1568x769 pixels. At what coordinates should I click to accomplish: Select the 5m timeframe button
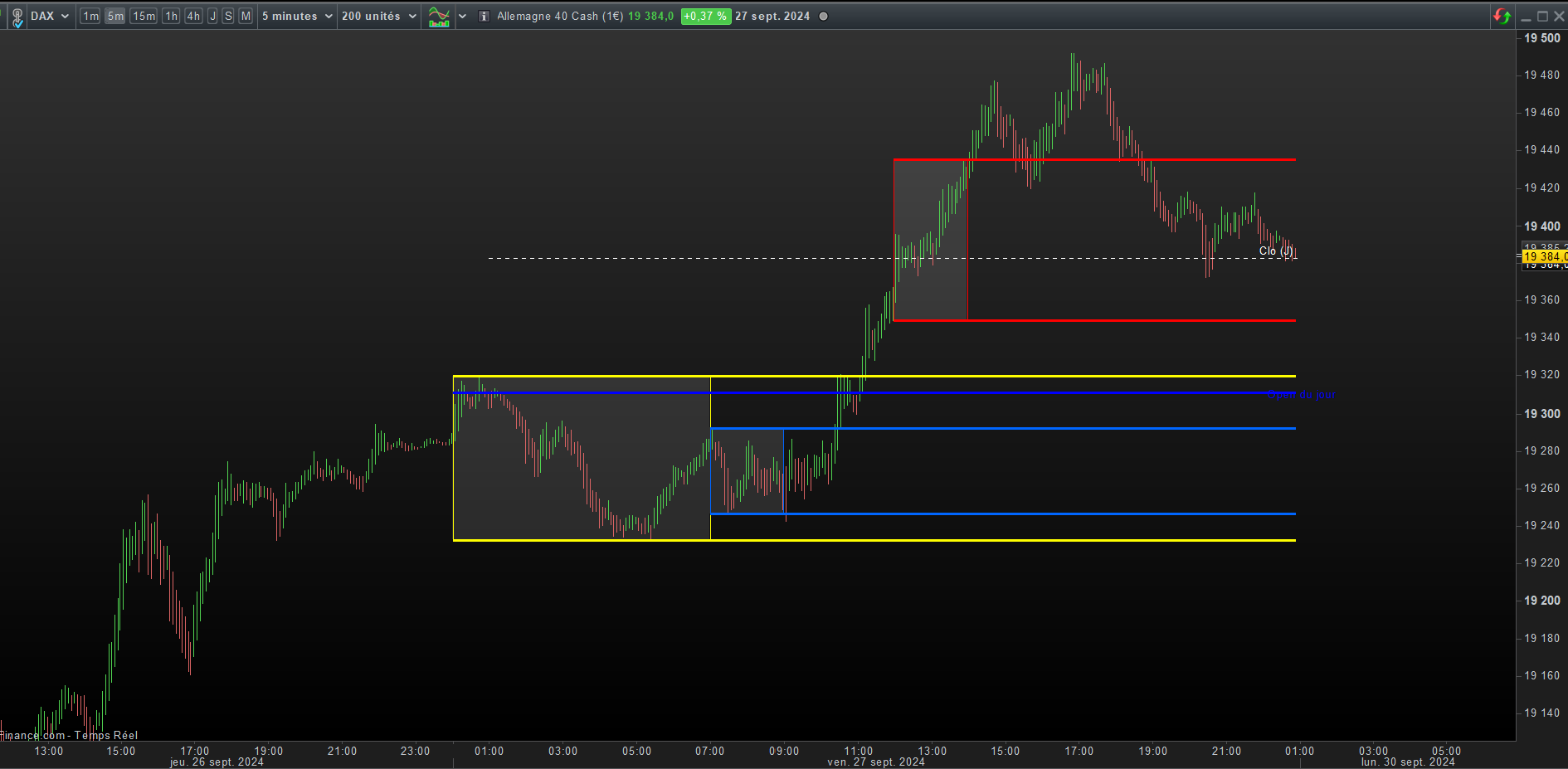tap(115, 16)
